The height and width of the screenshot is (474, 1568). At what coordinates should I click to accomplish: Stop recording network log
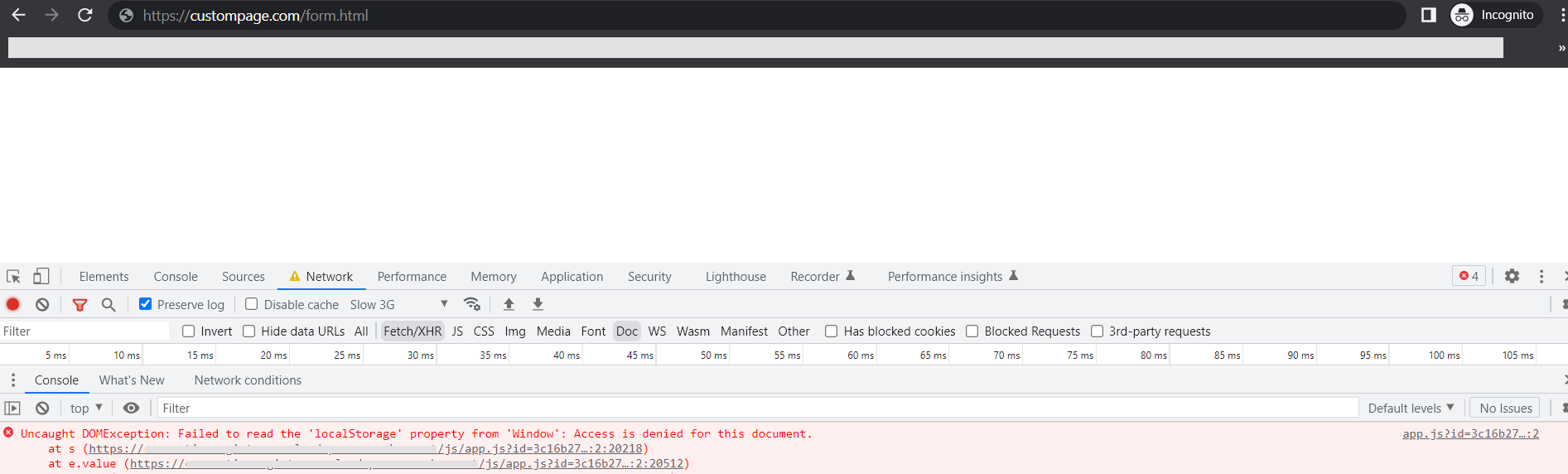(x=13, y=304)
